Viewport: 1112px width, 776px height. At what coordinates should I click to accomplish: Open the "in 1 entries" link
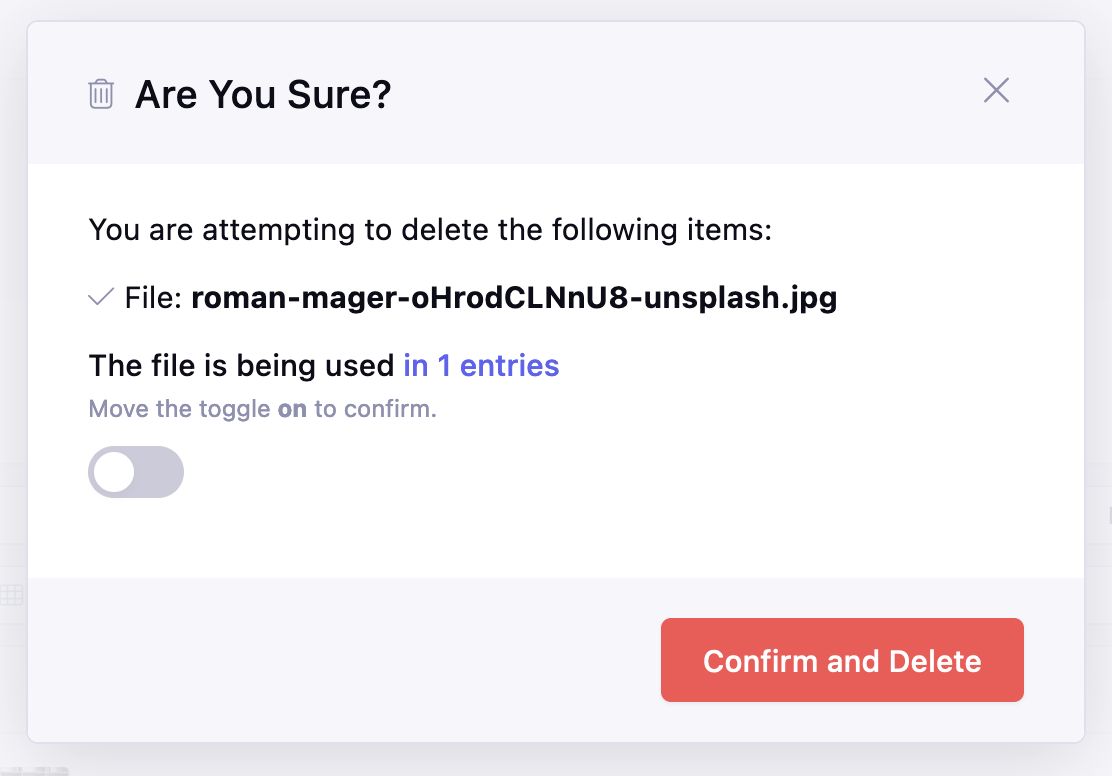coord(481,365)
